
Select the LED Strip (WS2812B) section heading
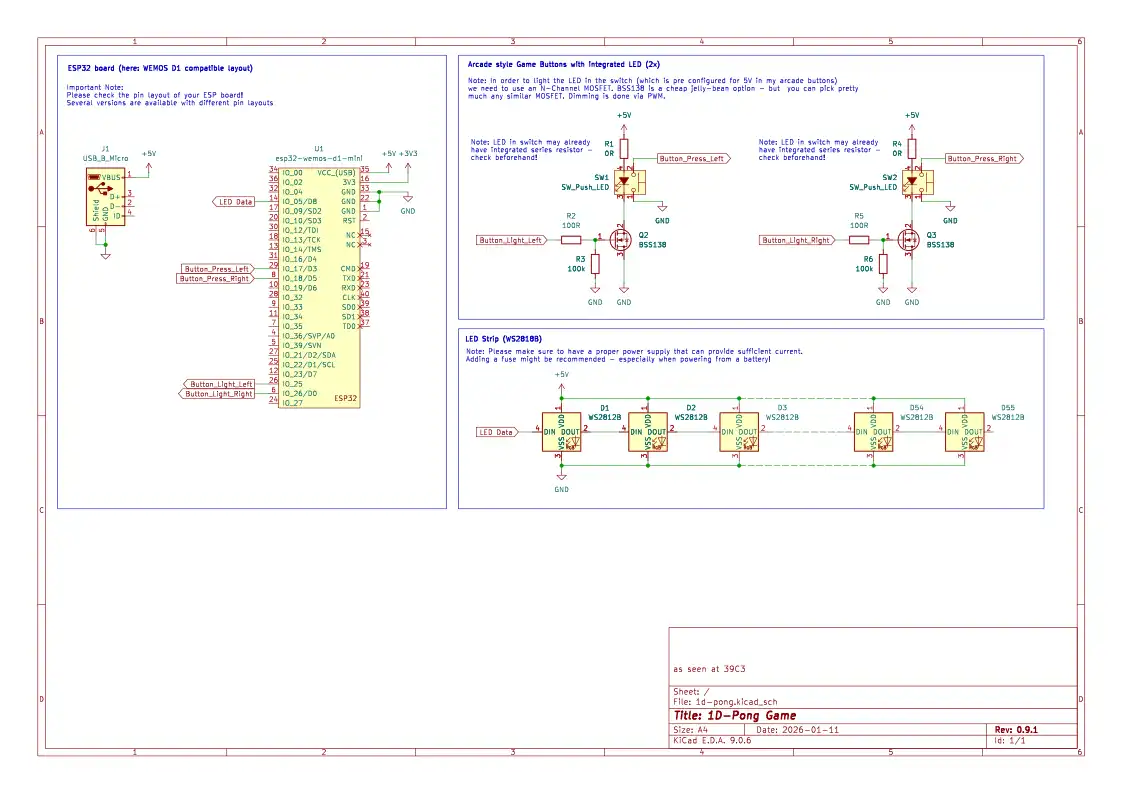pyautogui.click(x=503, y=339)
